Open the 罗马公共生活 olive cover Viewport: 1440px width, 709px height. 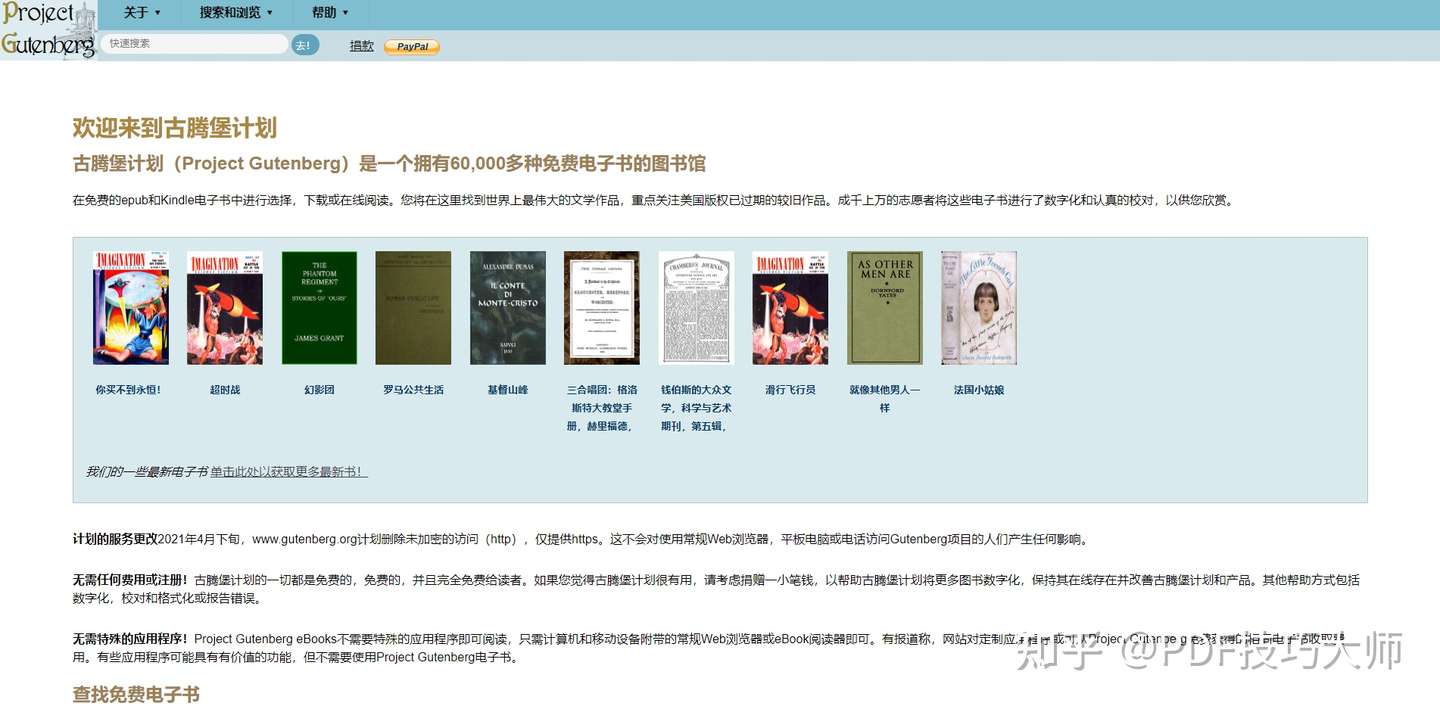(413, 308)
